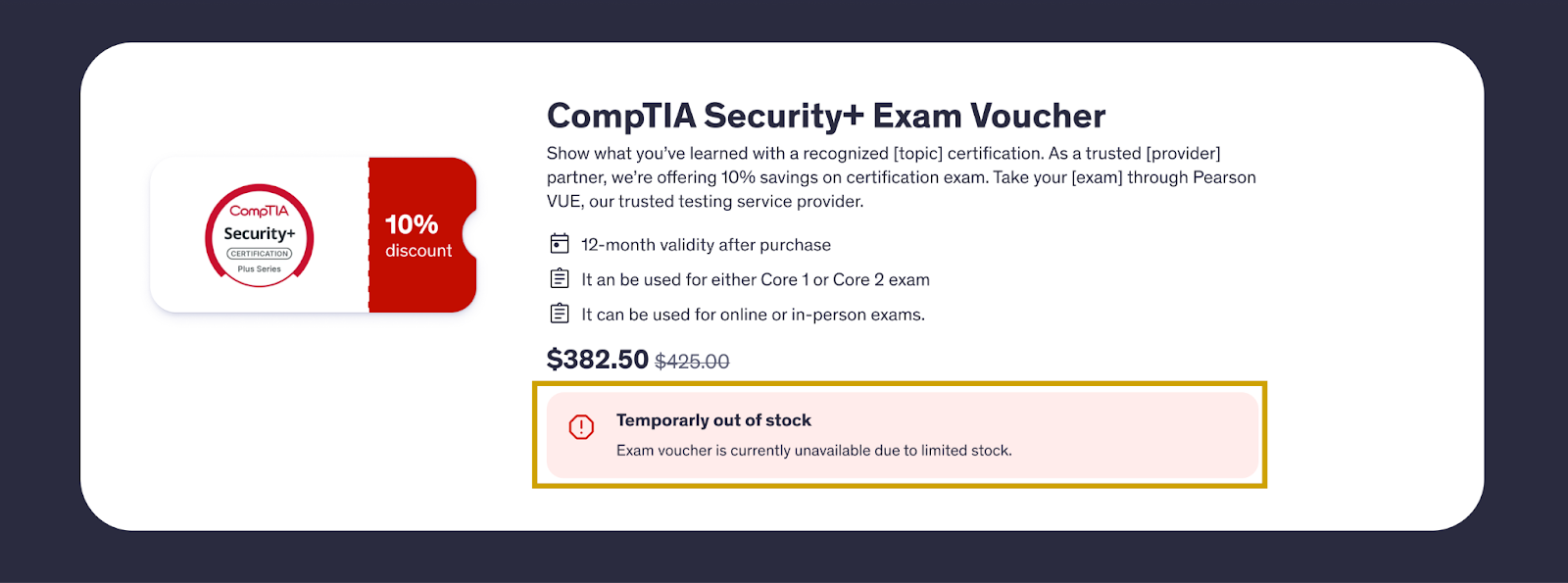
Task: Click the discounted price $382.50
Action: [x=598, y=360]
